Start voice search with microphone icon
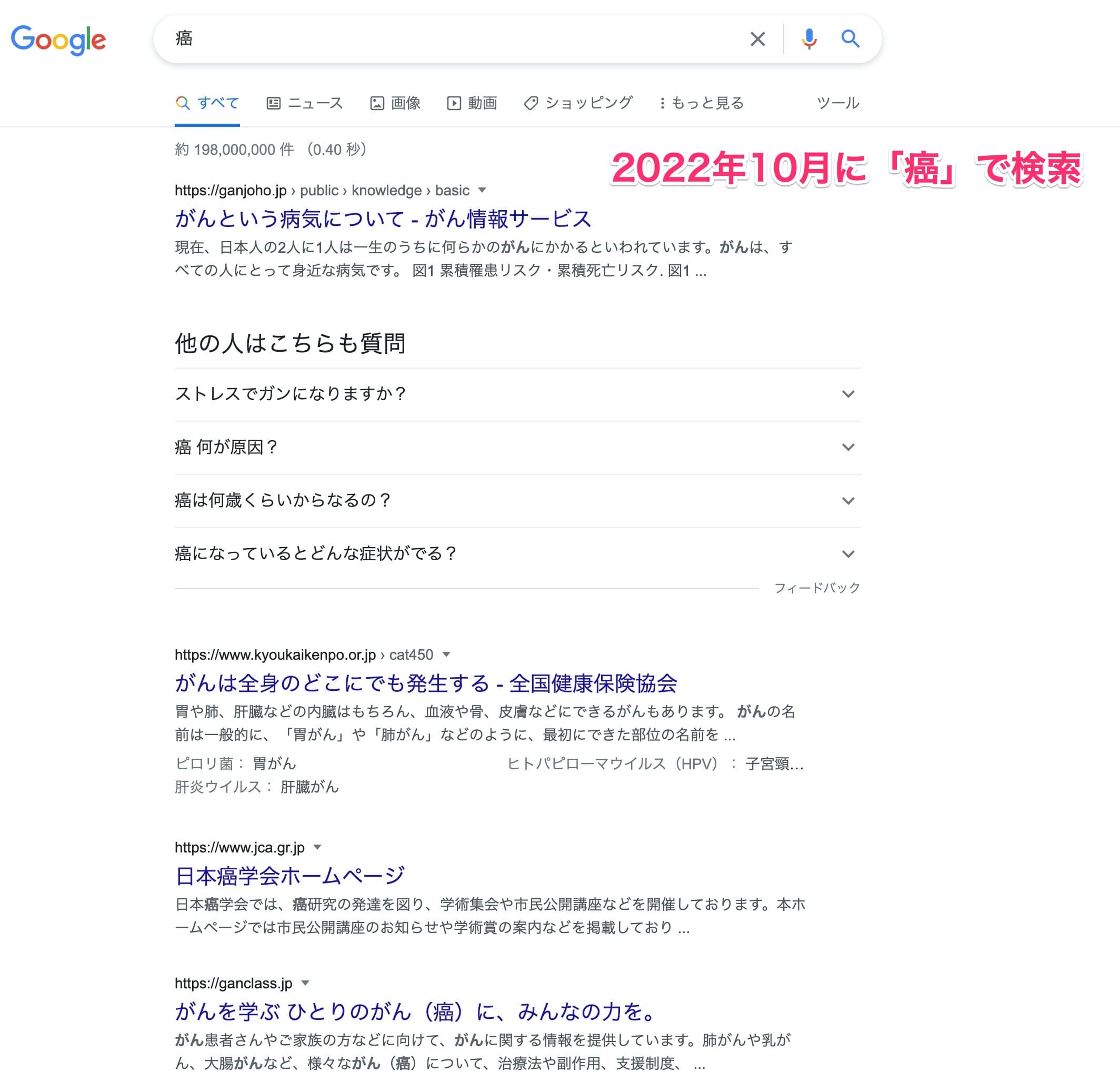This screenshot has height=1091, width=1120. [809, 39]
